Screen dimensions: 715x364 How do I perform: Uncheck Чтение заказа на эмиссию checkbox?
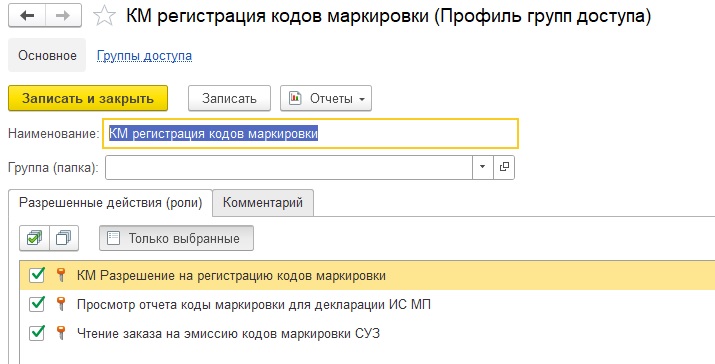pyautogui.click(x=36, y=333)
